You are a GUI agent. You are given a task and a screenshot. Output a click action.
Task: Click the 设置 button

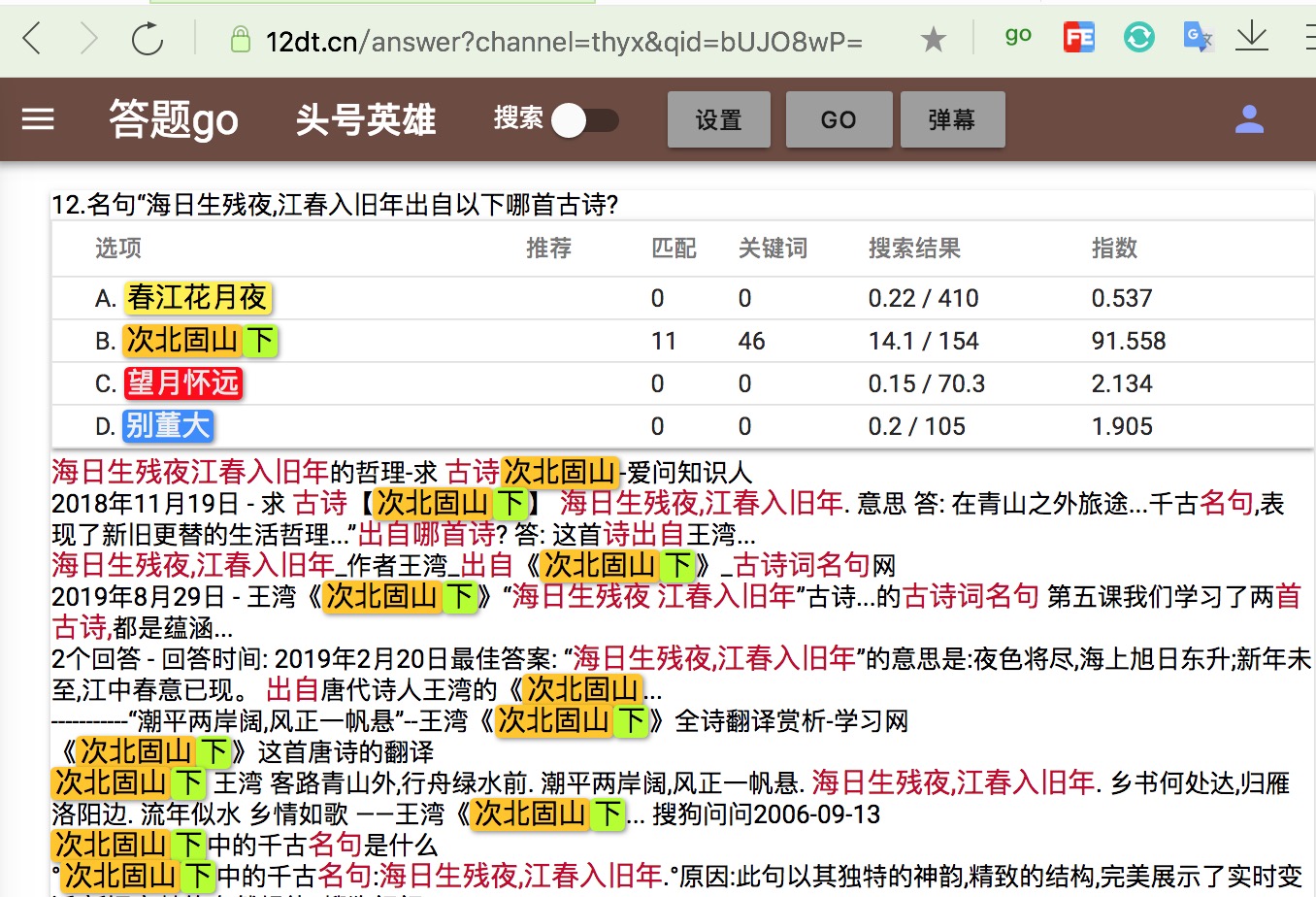pos(718,119)
